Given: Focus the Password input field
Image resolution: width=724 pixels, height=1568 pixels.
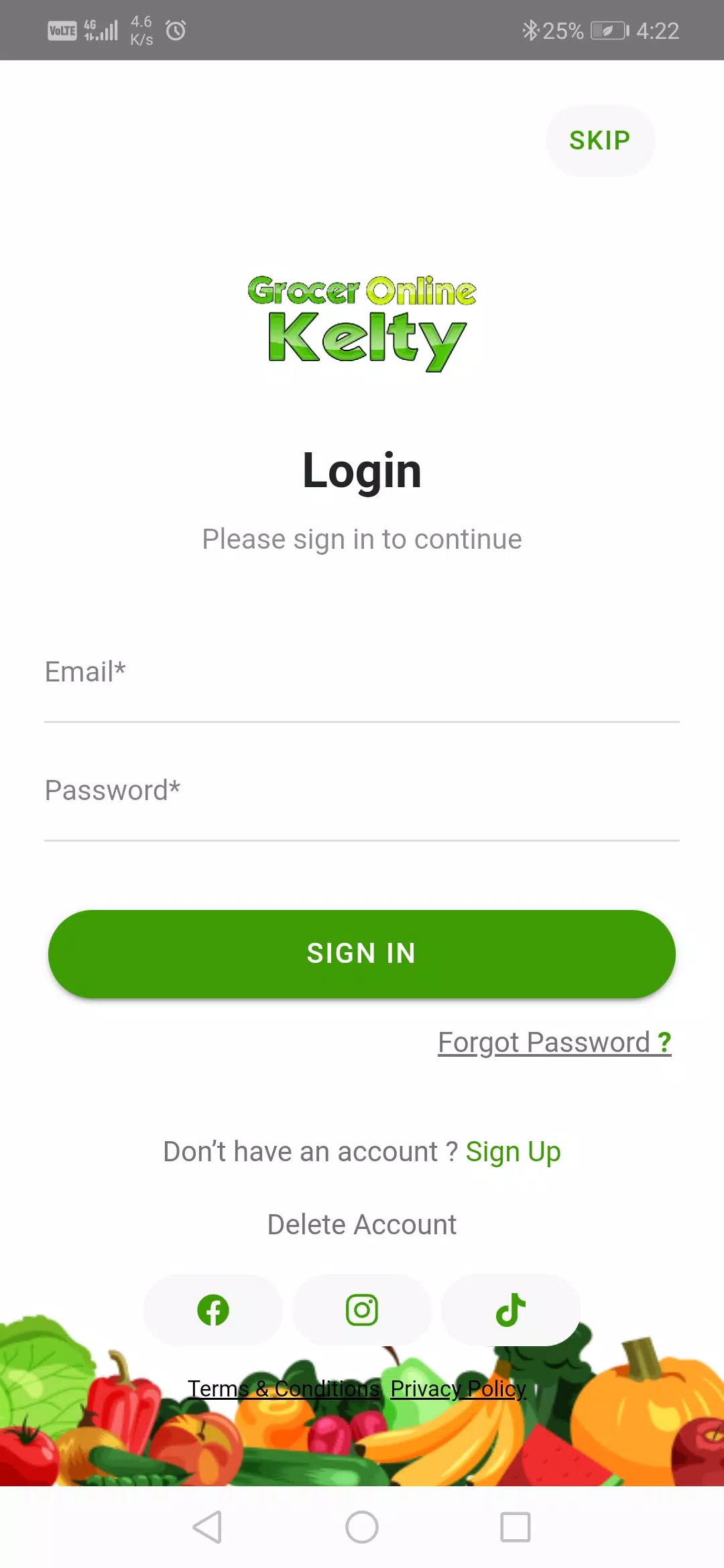Looking at the screenshot, I should pyautogui.click(x=362, y=791).
